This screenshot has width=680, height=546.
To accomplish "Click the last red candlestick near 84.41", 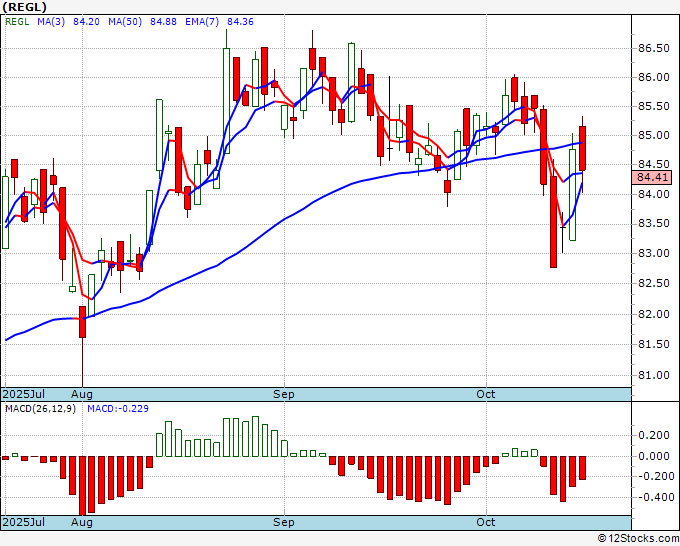I will 582,148.
